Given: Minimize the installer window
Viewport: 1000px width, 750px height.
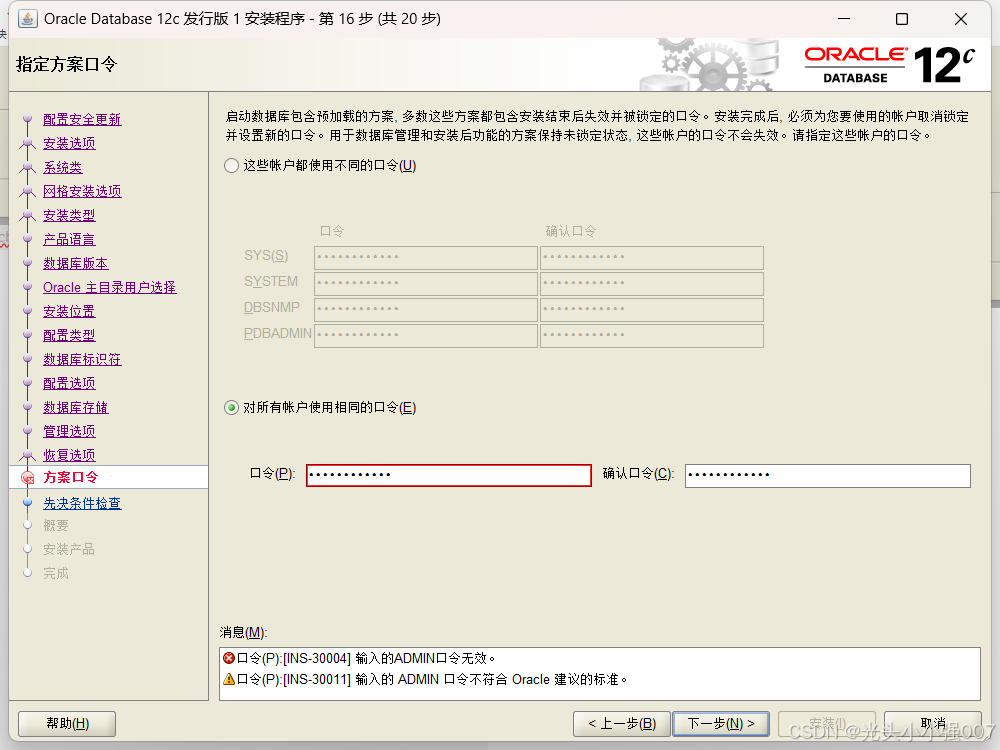Looking at the screenshot, I should tap(844, 19).
